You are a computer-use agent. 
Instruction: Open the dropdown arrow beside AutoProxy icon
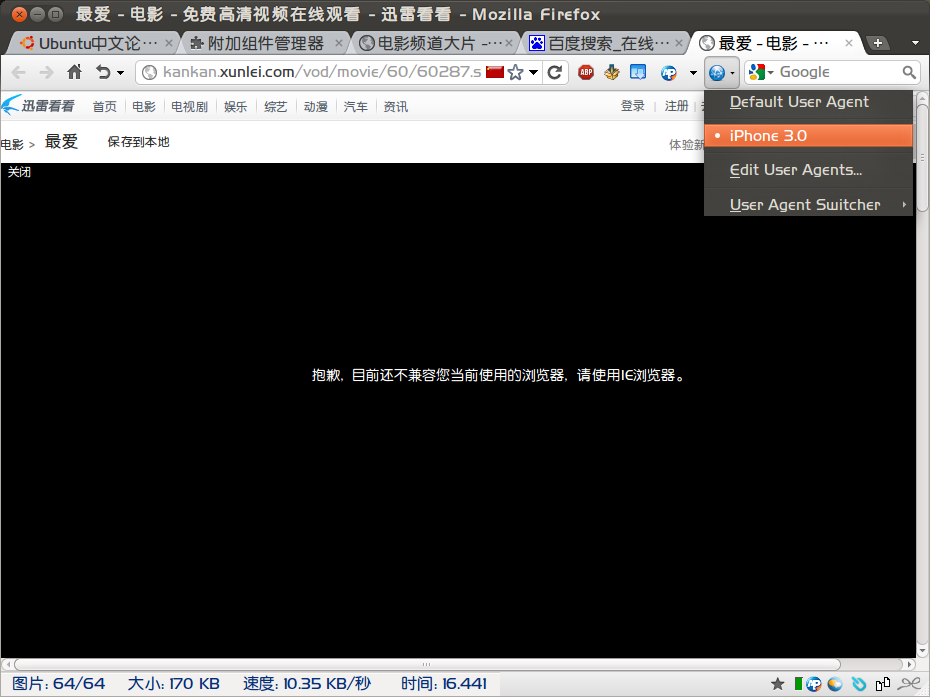[693, 73]
